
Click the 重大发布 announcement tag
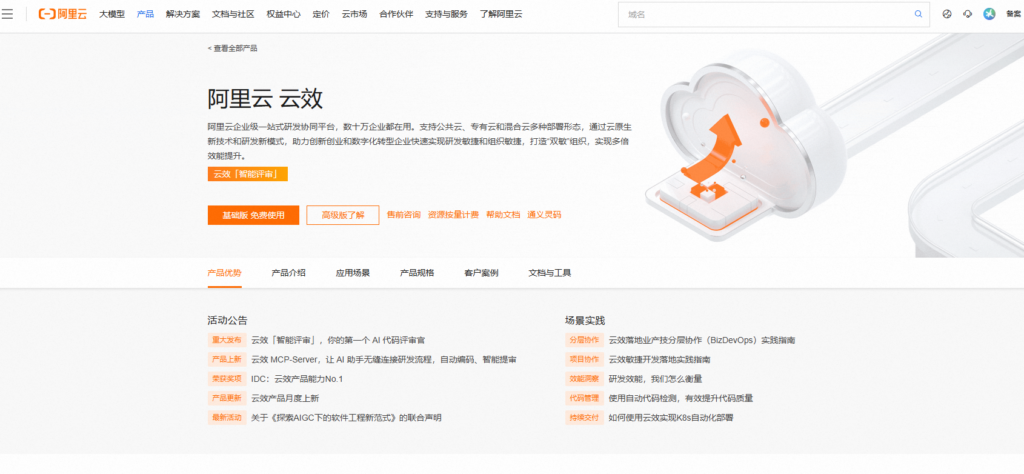click(225, 340)
